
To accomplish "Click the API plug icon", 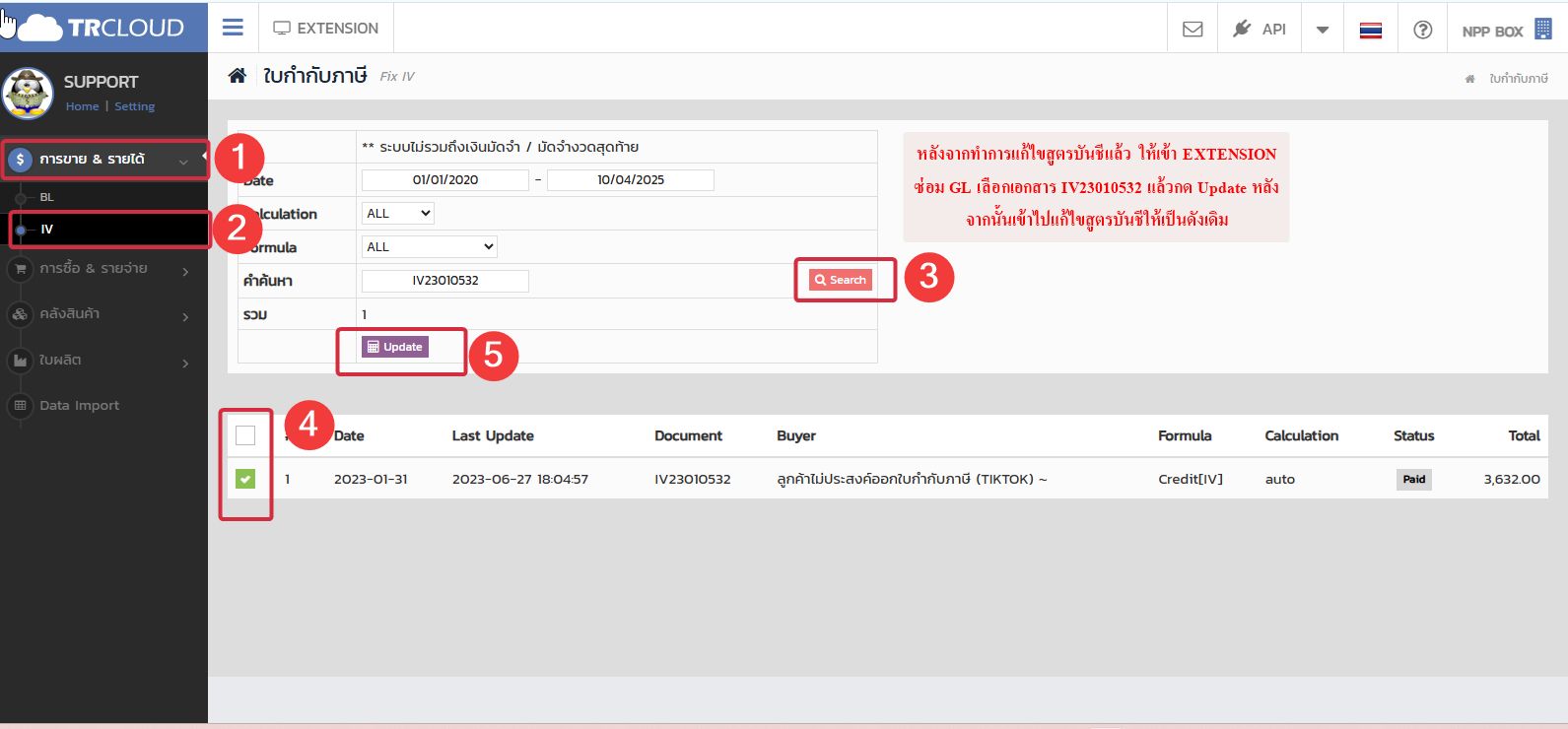I will click(1242, 29).
